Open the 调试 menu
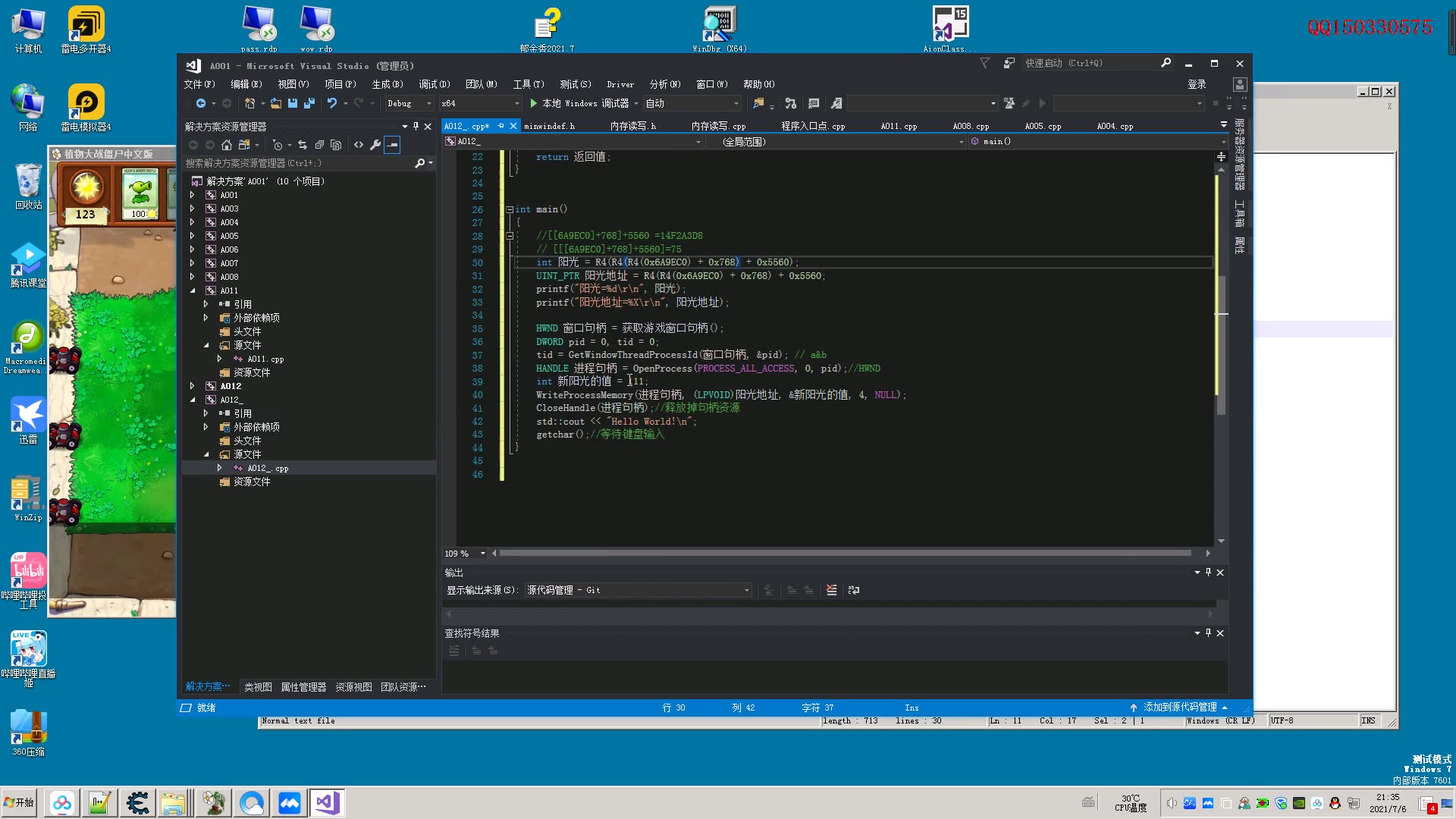The height and width of the screenshot is (819, 1456). coord(435,84)
